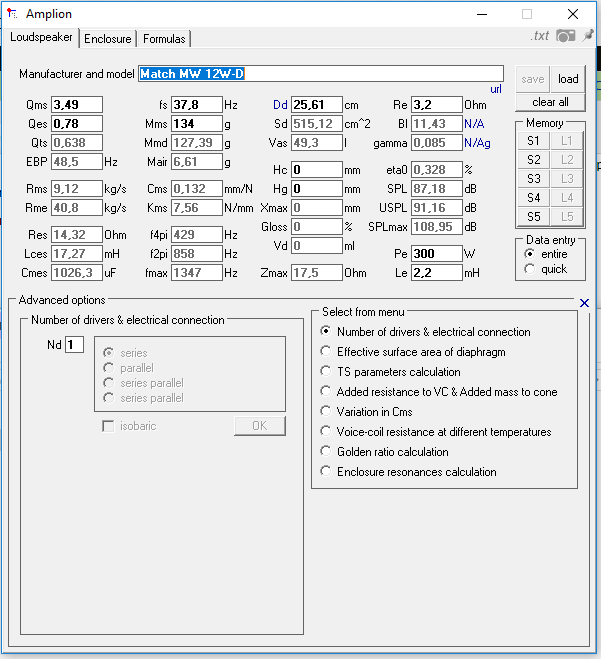Click the Hg input field
This screenshot has width=601, height=659.
pos(317,189)
